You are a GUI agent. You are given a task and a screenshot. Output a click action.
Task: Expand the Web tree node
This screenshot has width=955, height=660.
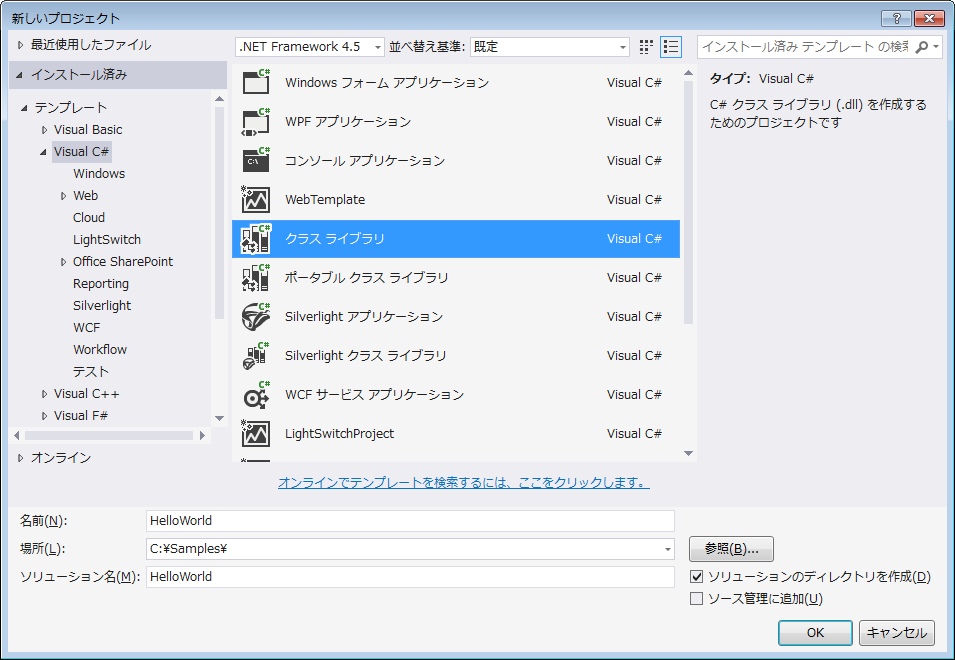[63, 196]
